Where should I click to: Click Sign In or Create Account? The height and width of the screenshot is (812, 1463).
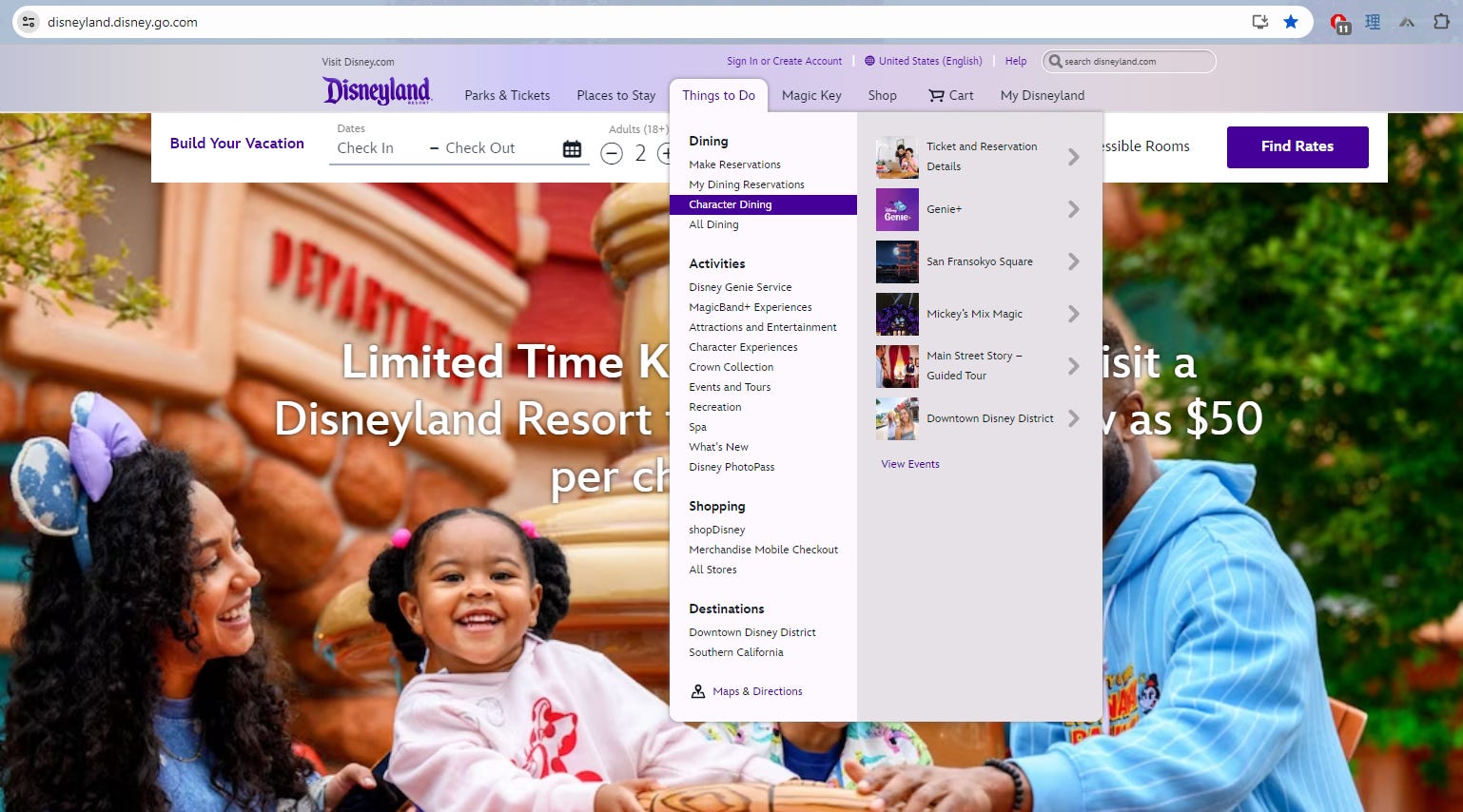coord(784,61)
